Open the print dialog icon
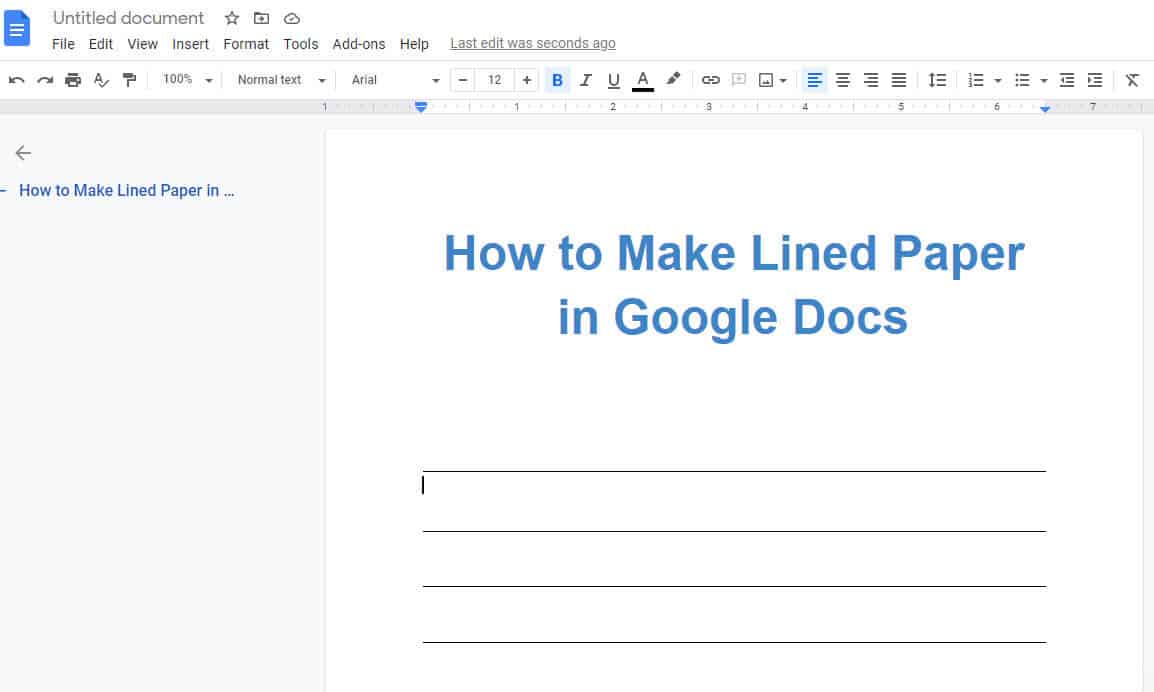 pos(73,80)
